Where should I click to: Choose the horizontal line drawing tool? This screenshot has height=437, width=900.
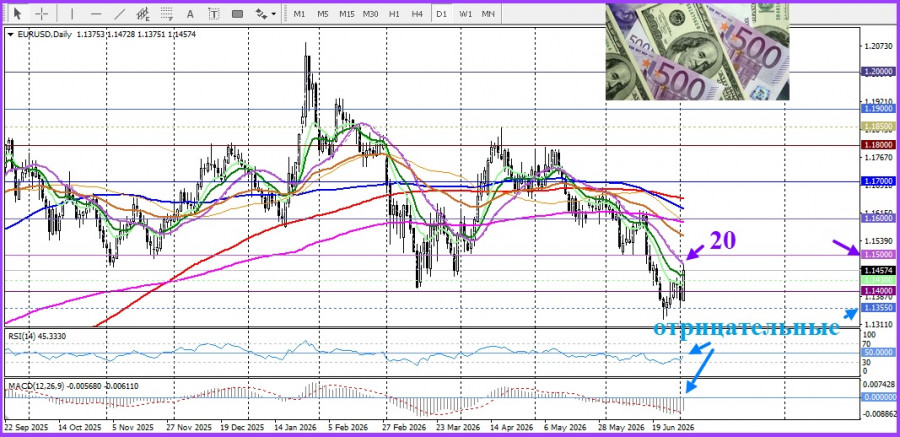tap(96, 13)
